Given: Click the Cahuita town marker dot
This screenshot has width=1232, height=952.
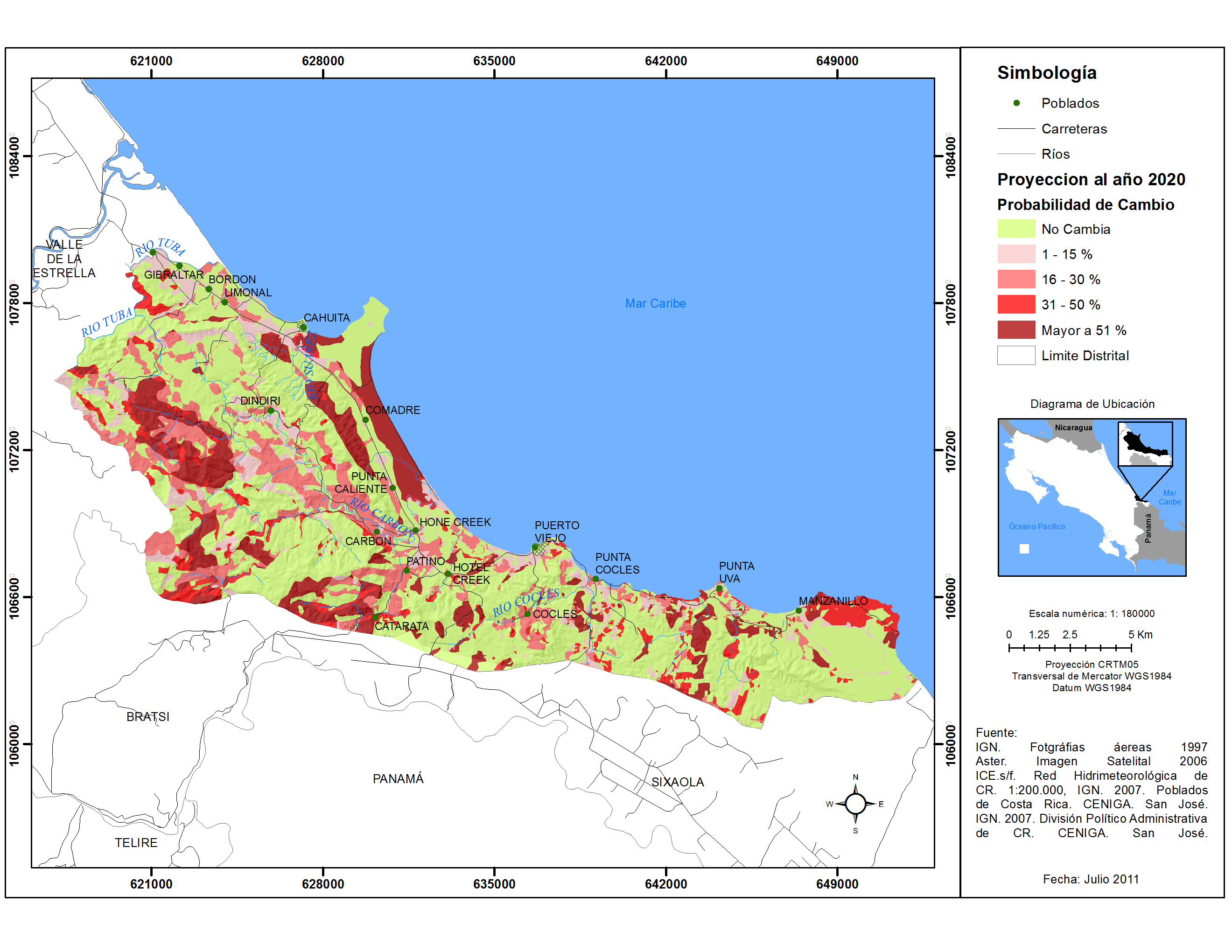Looking at the screenshot, I should (x=303, y=327).
